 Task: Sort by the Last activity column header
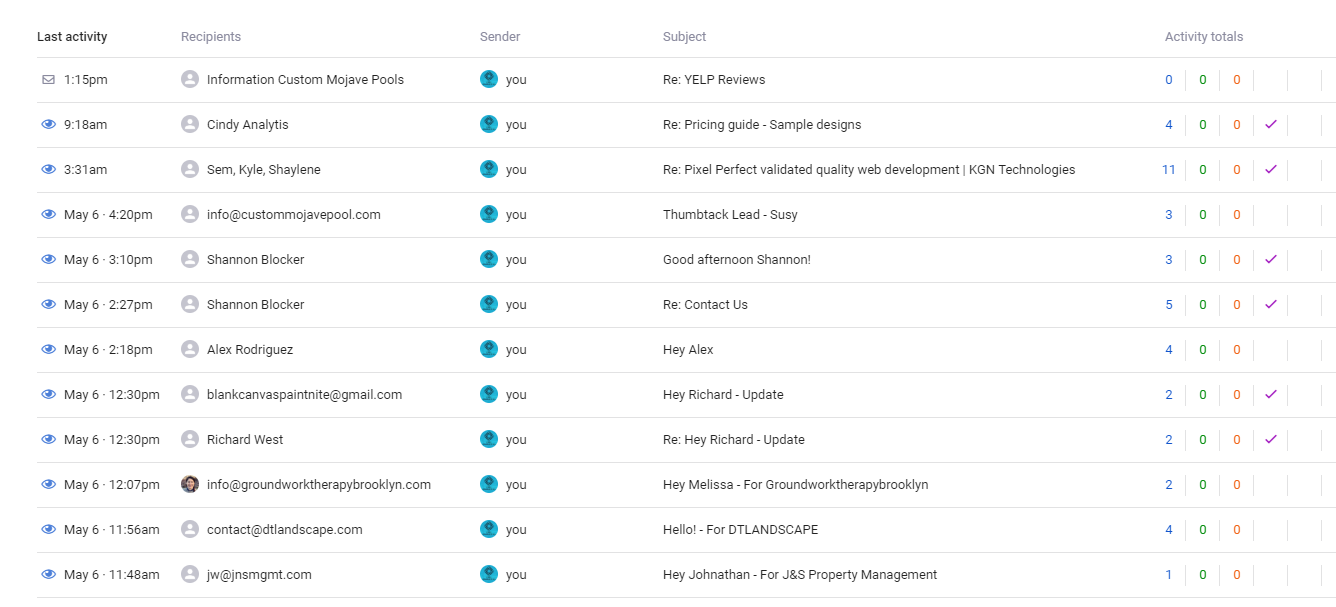pyautogui.click(x=72, y=37)
